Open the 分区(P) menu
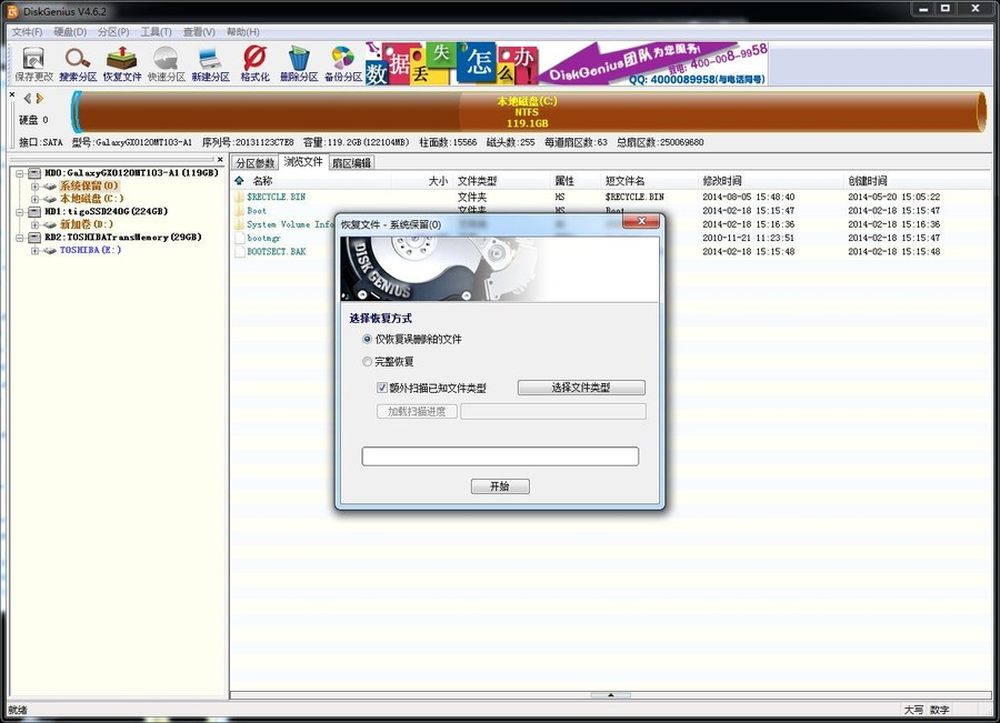The width and height of the screenshot is (1000, 723). coord(113,31)
